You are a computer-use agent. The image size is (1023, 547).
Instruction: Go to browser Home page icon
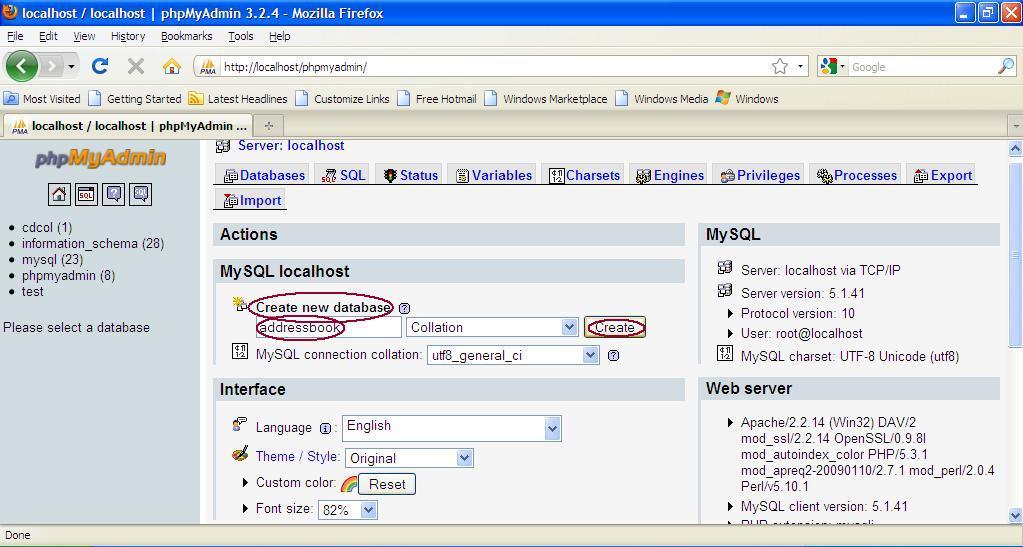coord(172,66)
